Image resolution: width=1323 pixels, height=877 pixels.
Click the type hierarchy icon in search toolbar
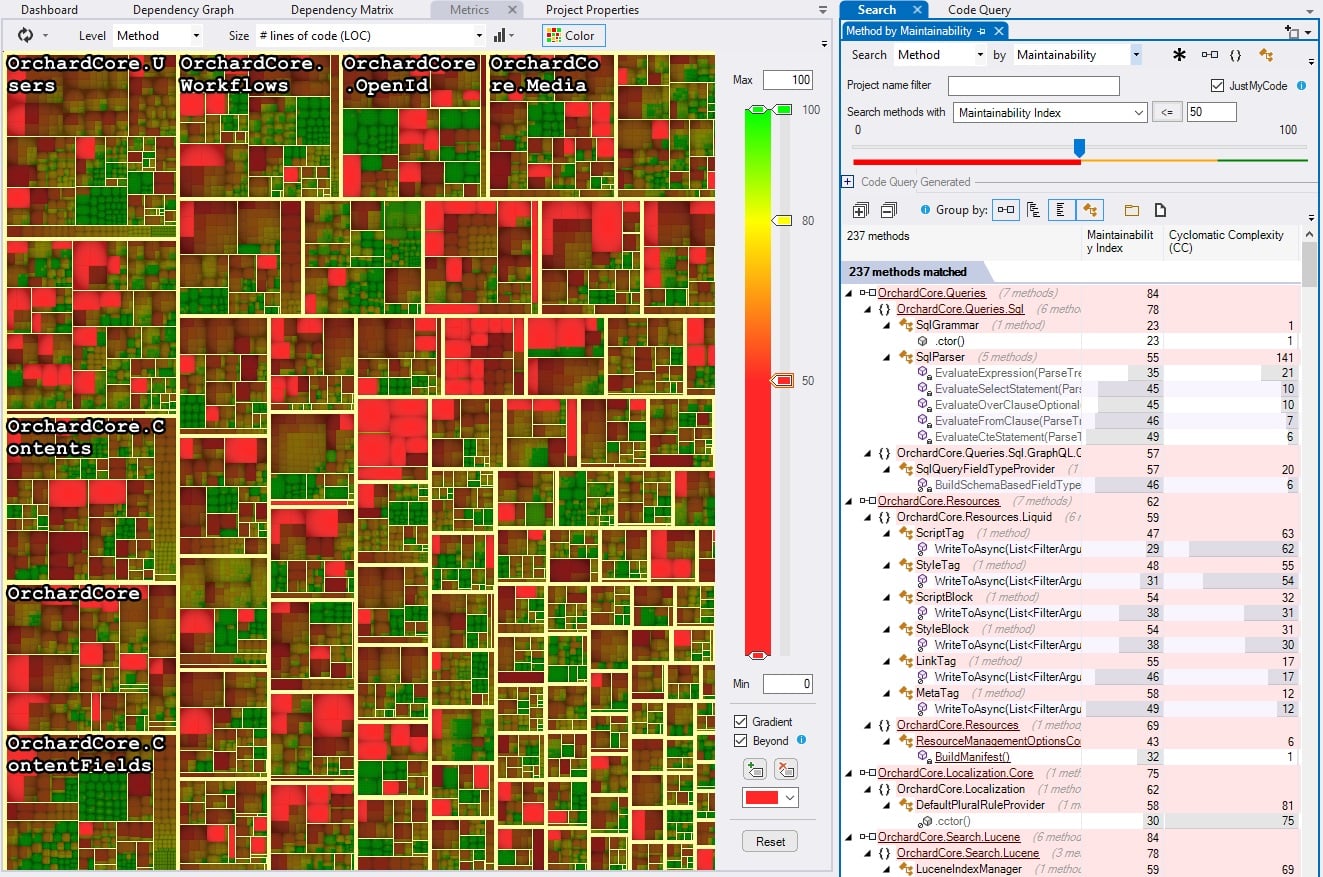[x=1266, y=55]
